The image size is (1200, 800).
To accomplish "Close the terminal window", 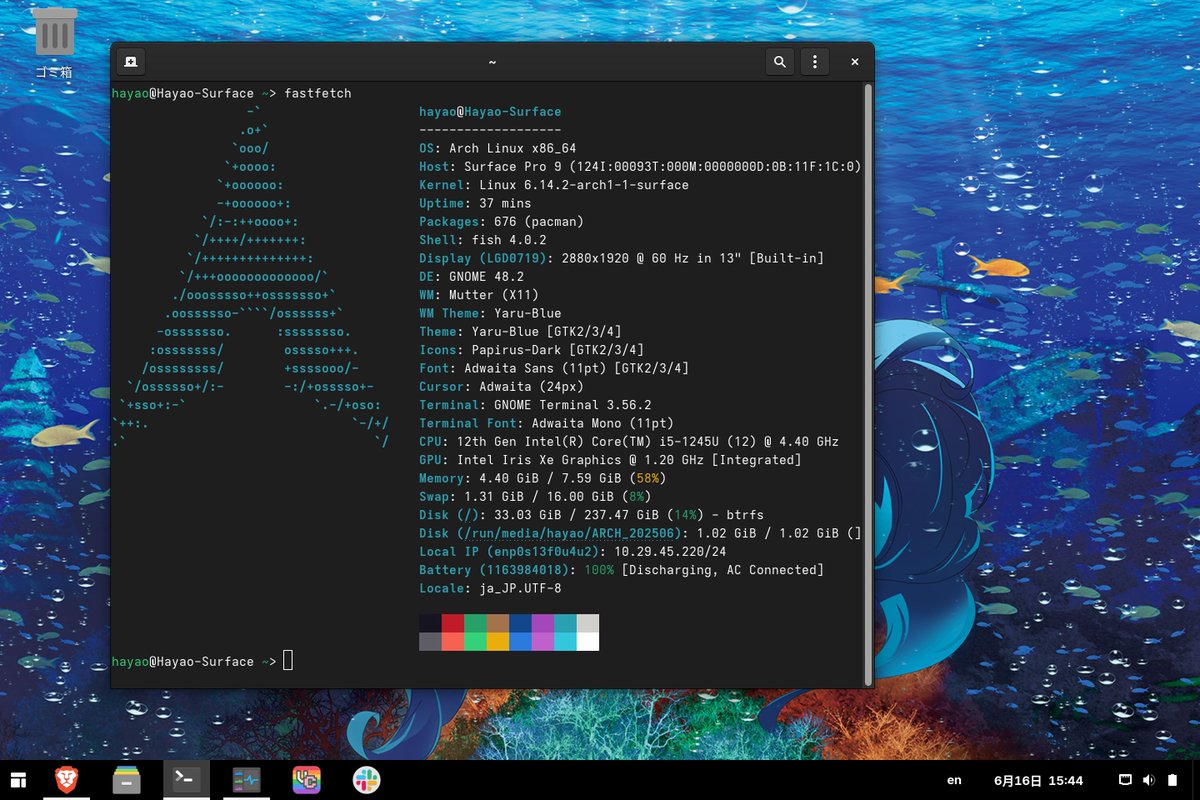I will (x=854, y=62).
